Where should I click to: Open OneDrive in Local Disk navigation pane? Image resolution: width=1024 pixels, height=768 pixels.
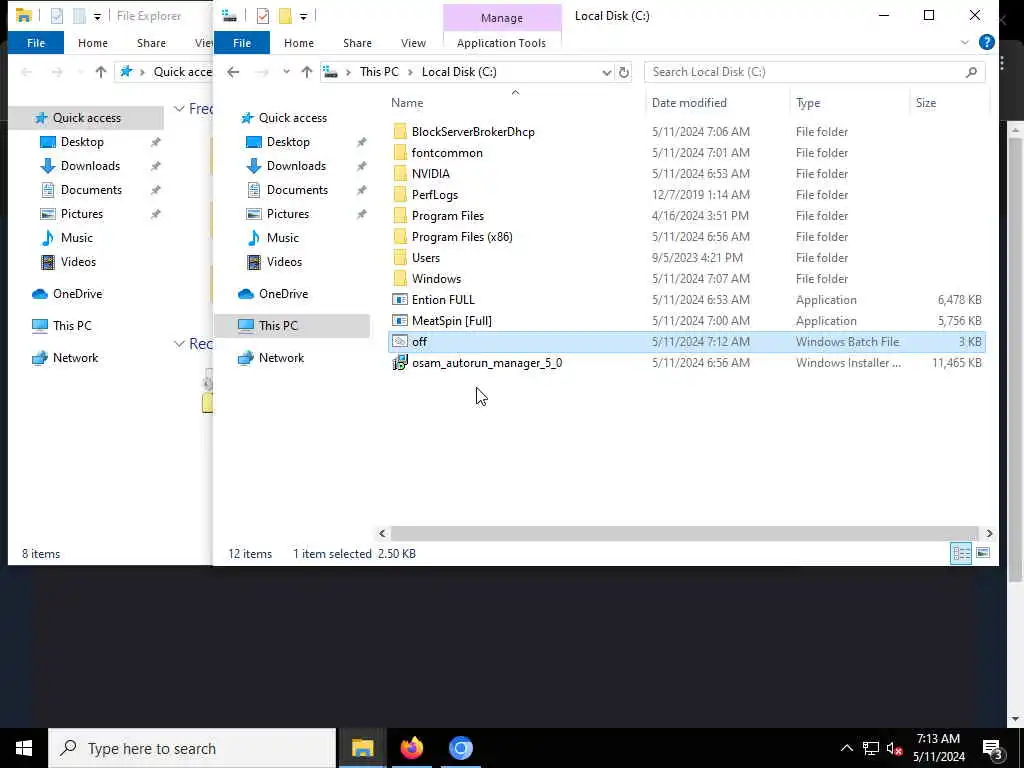point(283,294)
